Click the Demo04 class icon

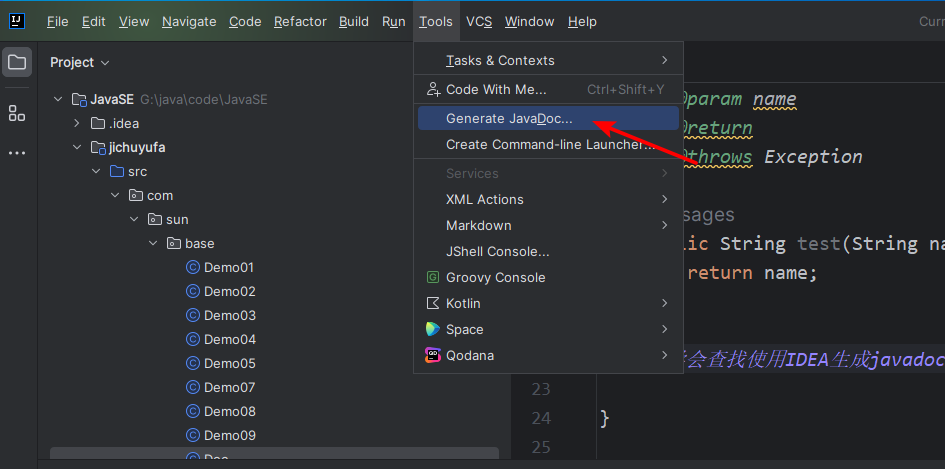(193, 339)
